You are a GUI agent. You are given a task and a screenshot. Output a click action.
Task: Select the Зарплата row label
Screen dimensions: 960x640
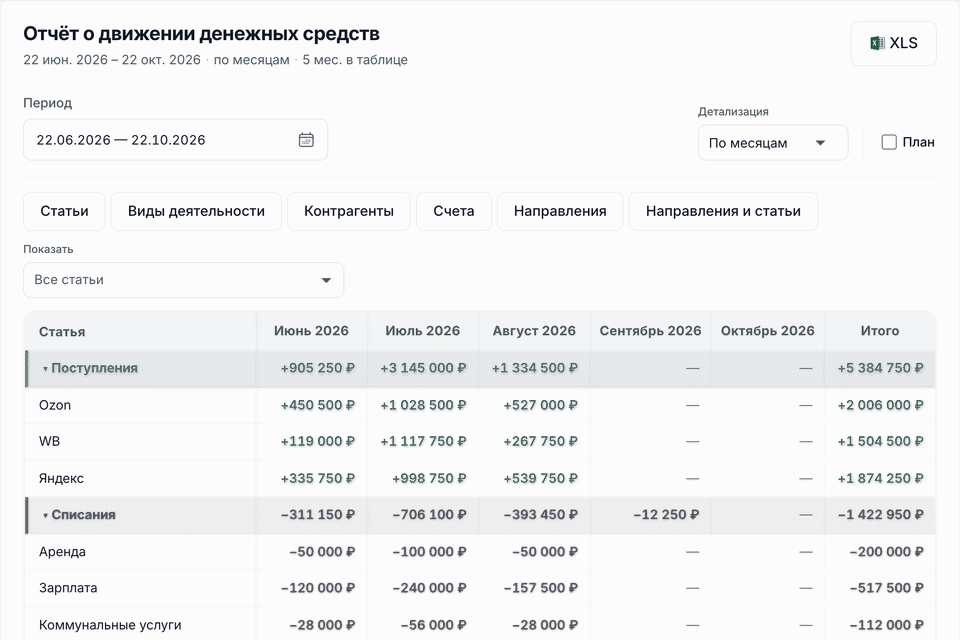[68, 588]
